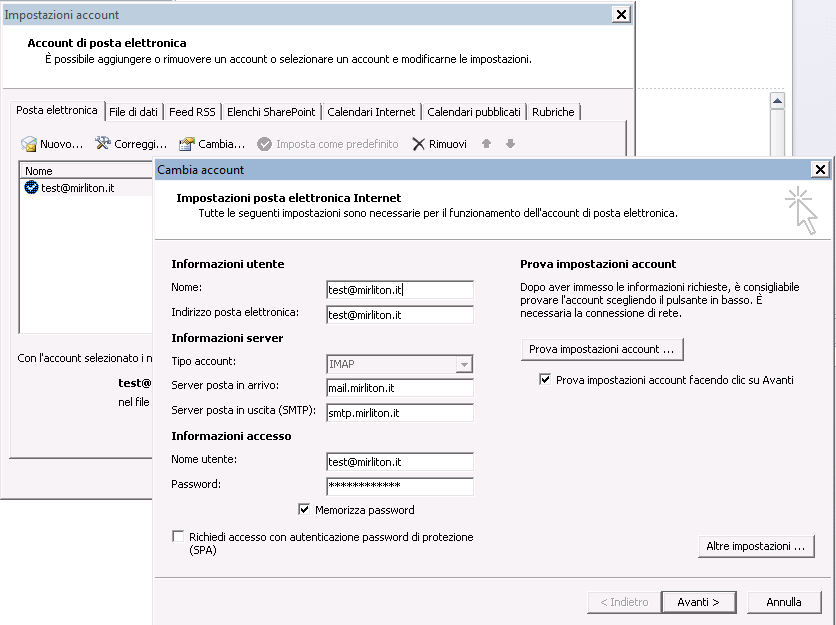Screen dimensions: 836x625
Task: Switch to Posta elettronica tab
Action: point(57,110)
